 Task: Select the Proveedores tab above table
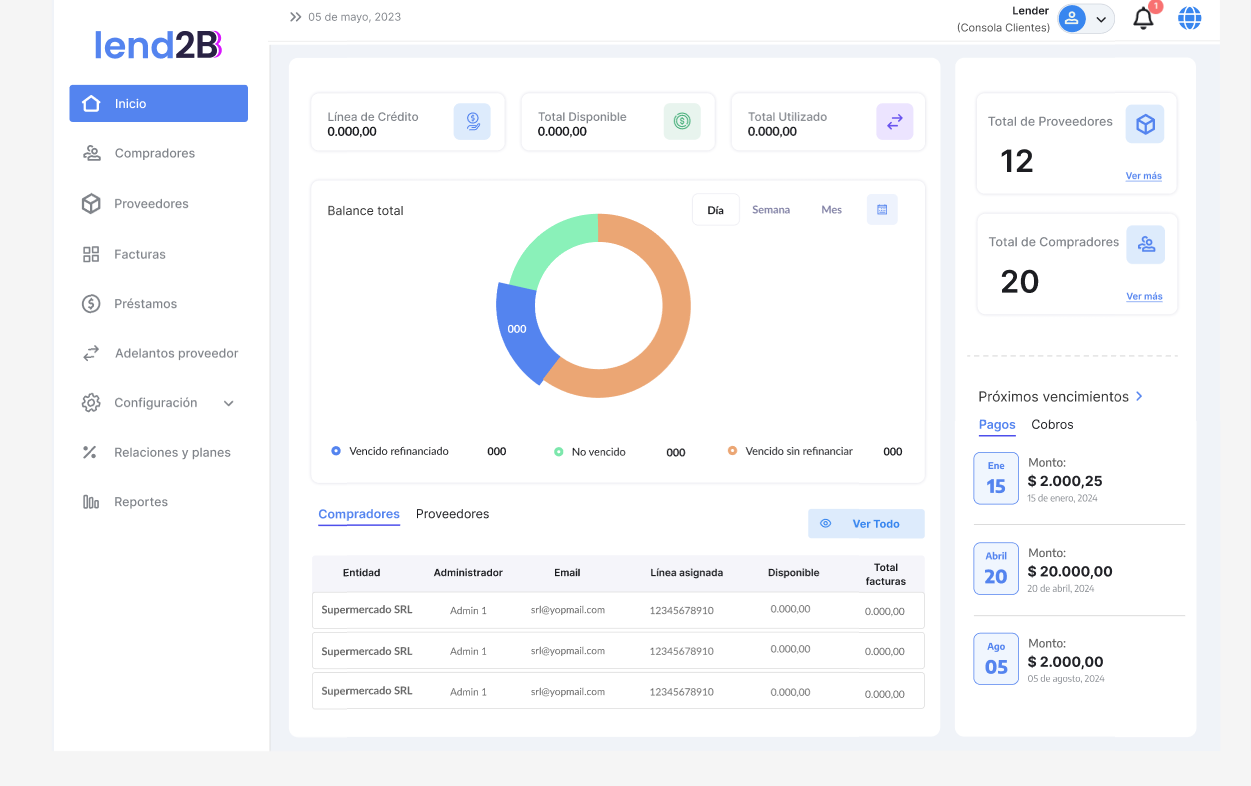click(x=452, y=514)
